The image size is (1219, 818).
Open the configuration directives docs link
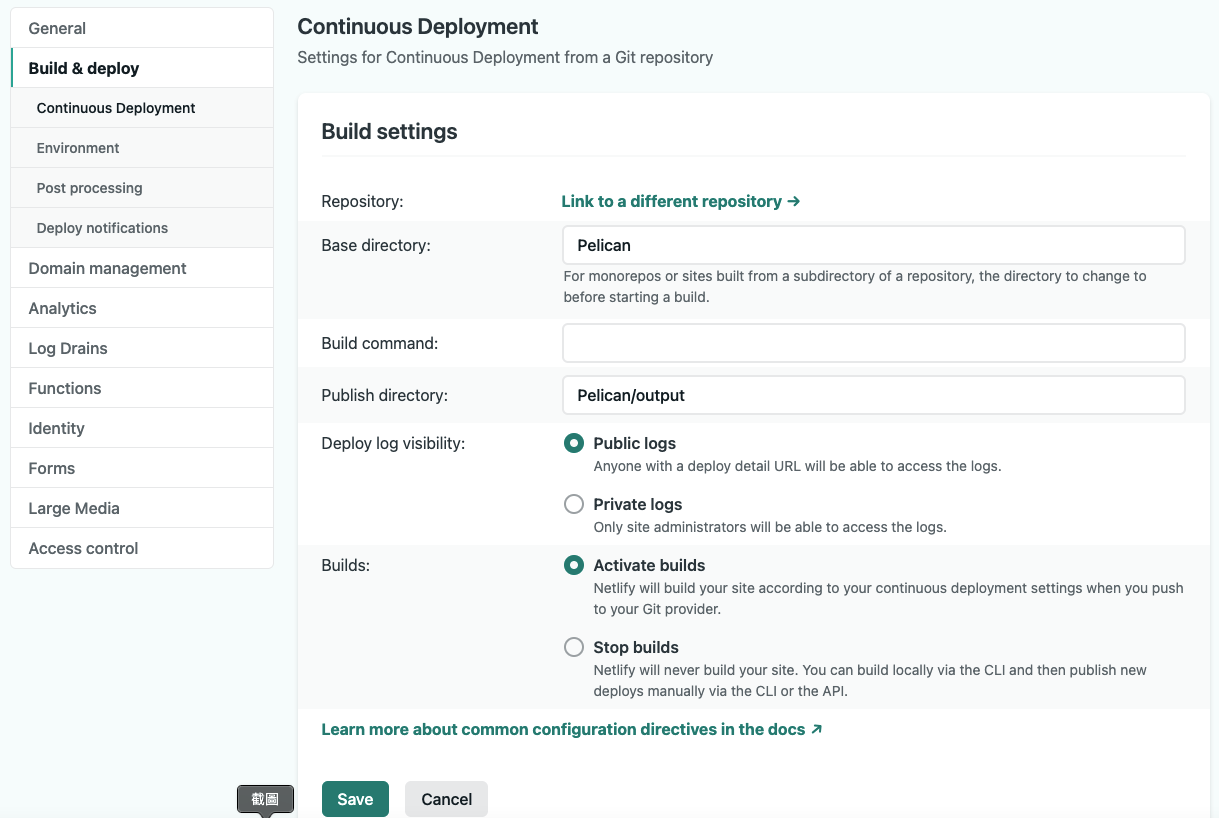point(571,729)
